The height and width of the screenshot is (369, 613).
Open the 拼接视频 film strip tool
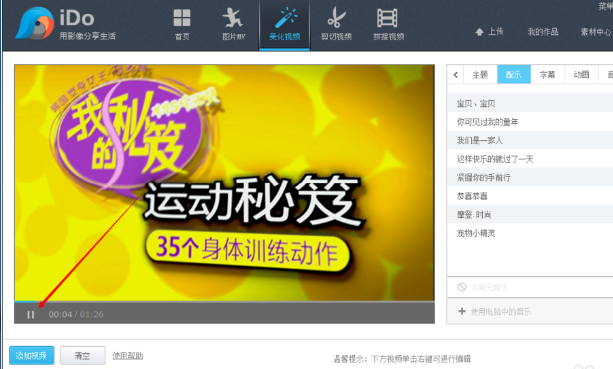pos(388,24)
